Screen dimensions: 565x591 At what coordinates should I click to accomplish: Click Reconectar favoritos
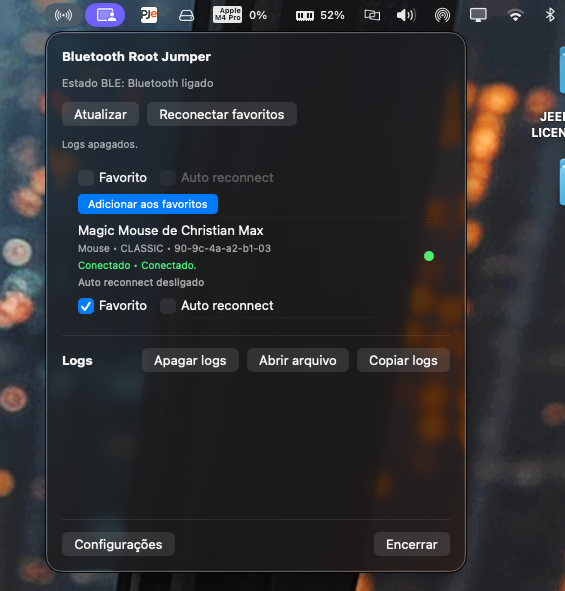[x=222, y=114]
